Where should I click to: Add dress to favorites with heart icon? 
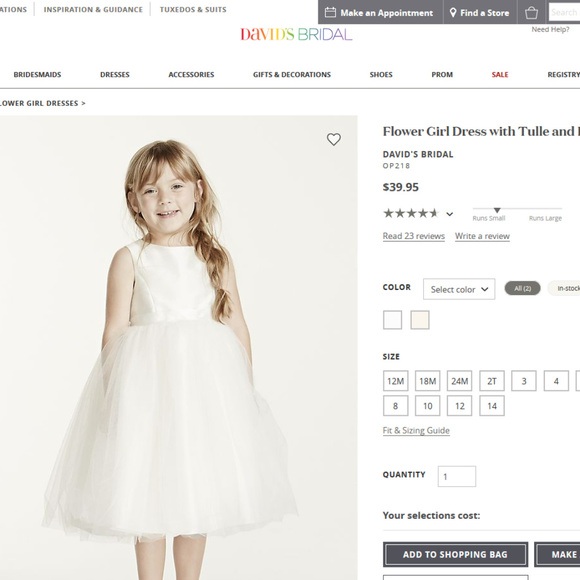coord(333,139)
